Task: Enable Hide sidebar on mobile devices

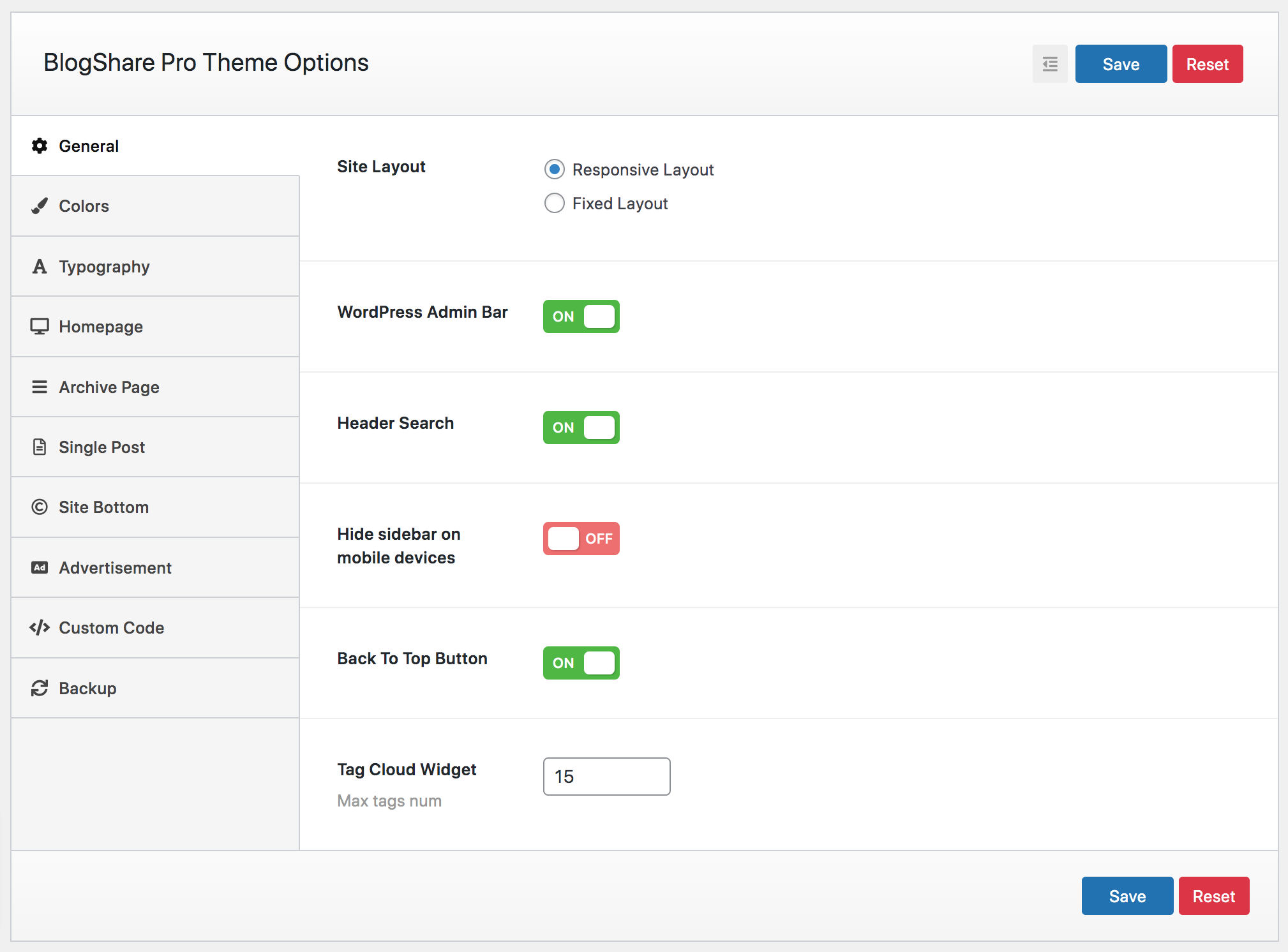Action: [580, 538]
